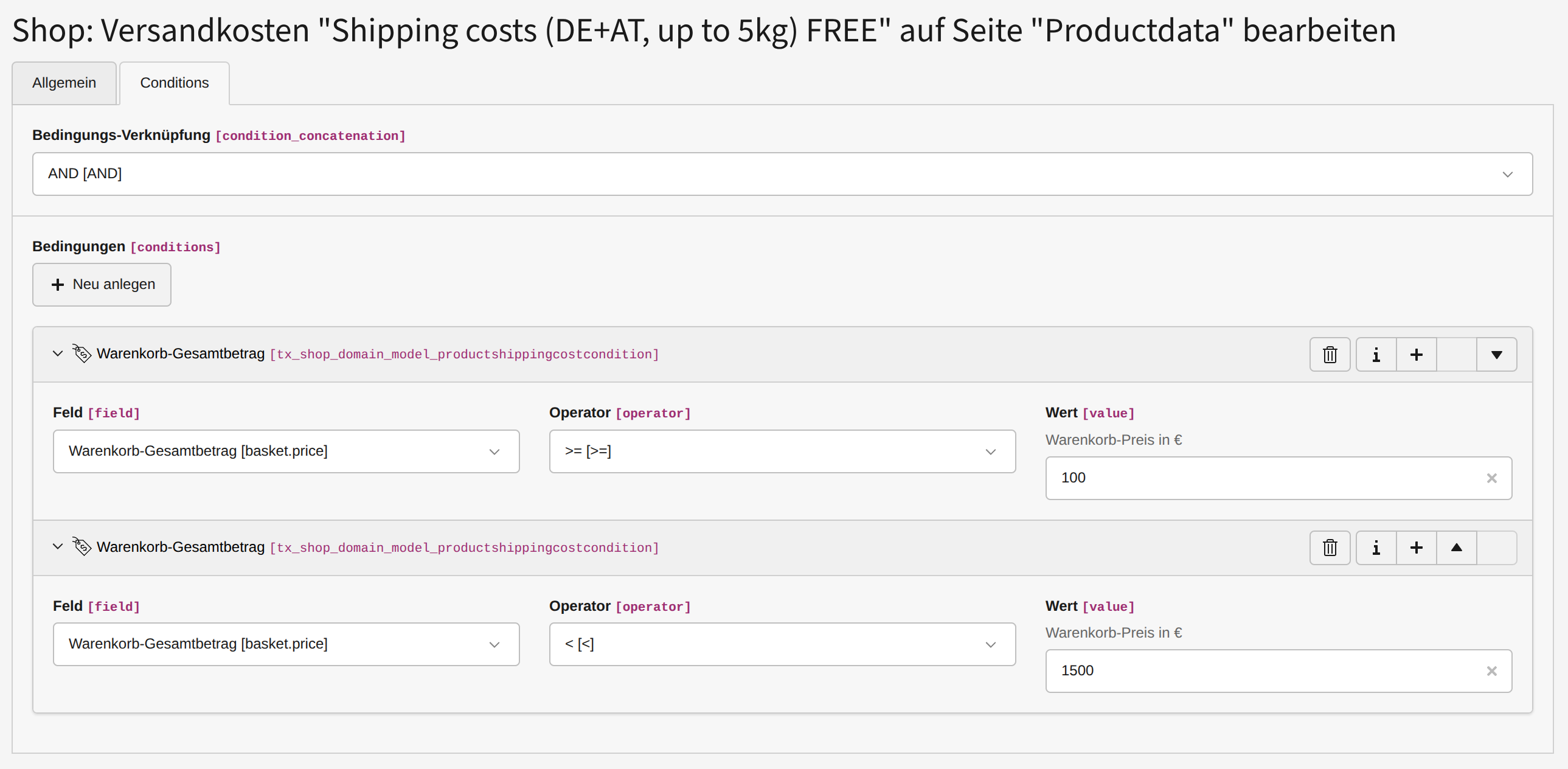Open second condition's Operator dropdown showing <
Image resolution: width=1568 pixels, height=769 pixels.
(782, 644)
